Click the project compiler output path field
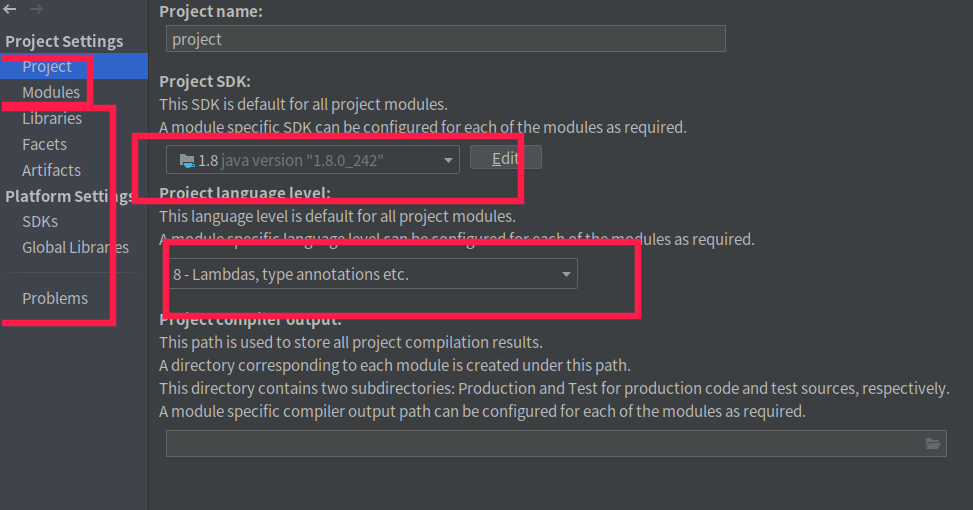973x510 pixels. [556, 444]
